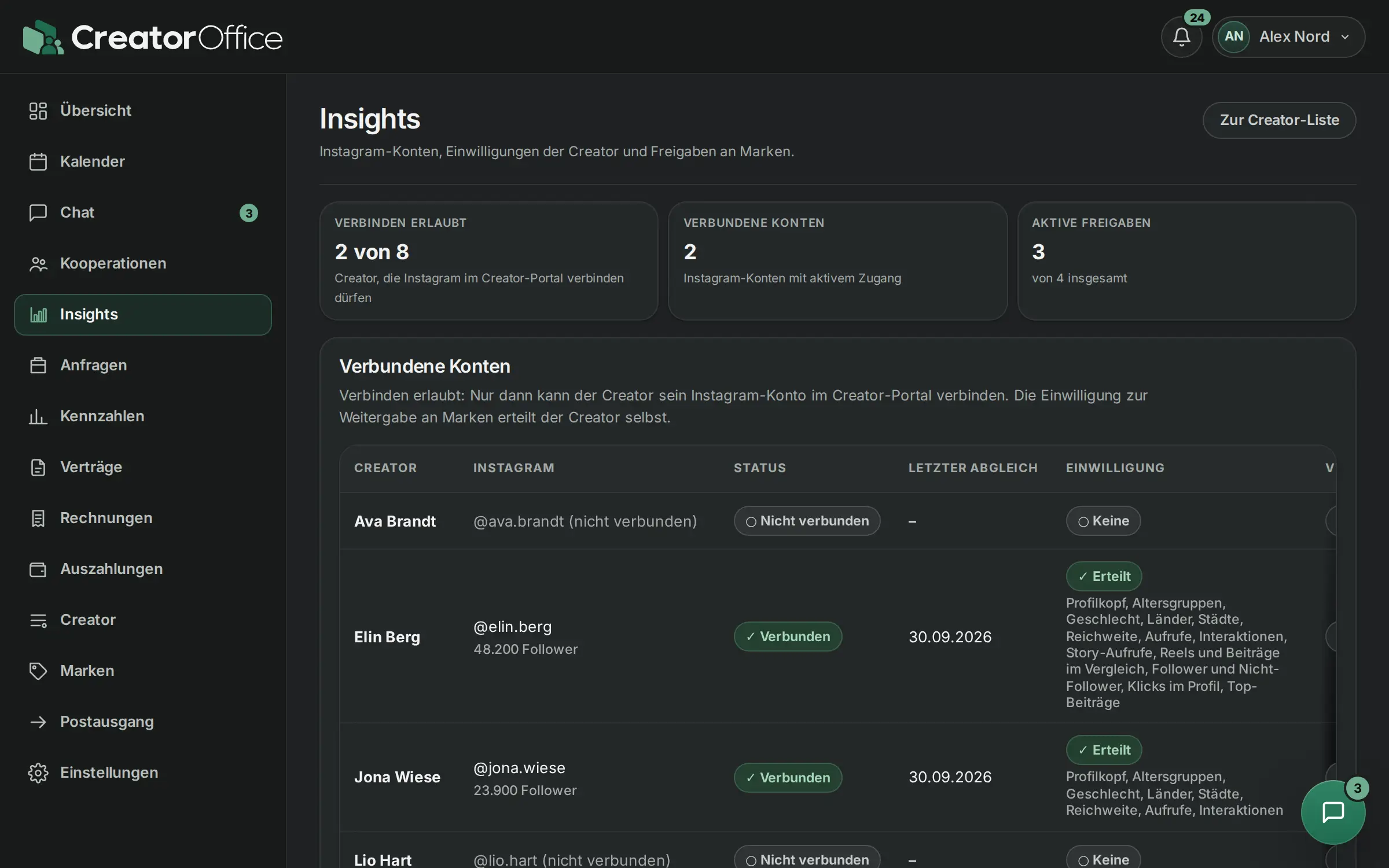
Task: Click the @elin.berg Instagram handle
Action: click(513, 627)
